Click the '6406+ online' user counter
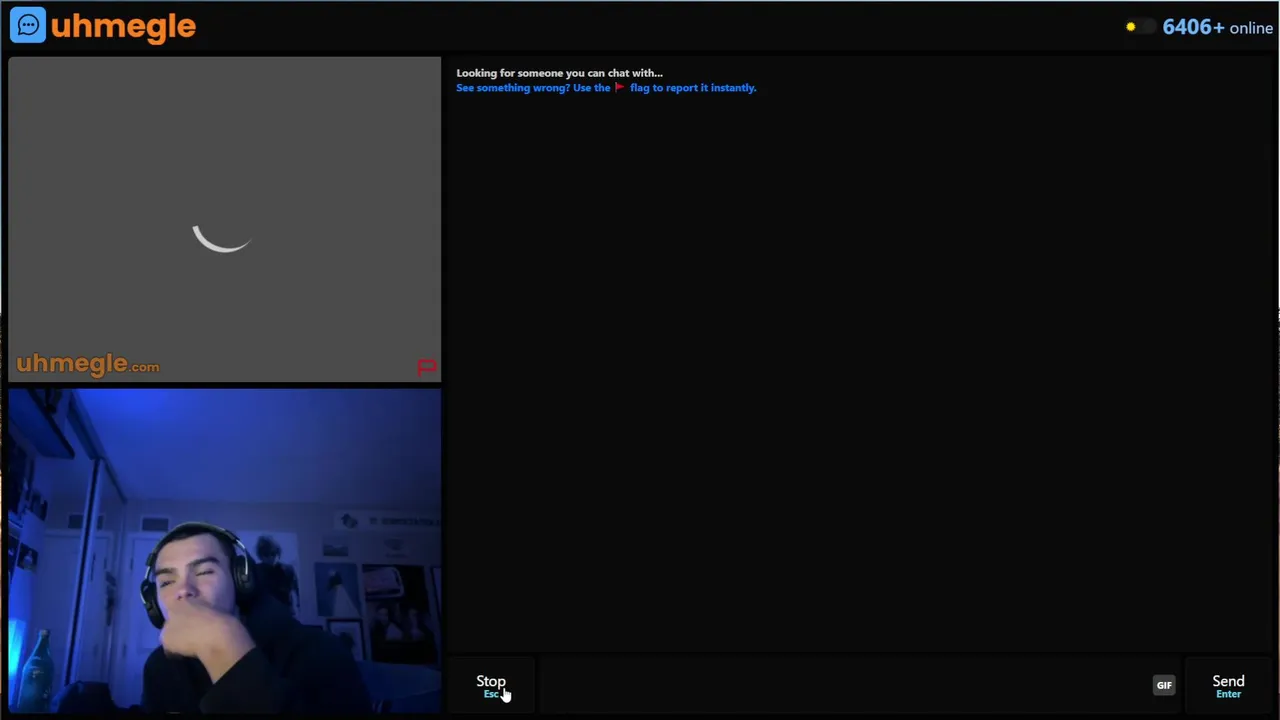Viewport: 1280px width, 720px height. point(1217,27)
